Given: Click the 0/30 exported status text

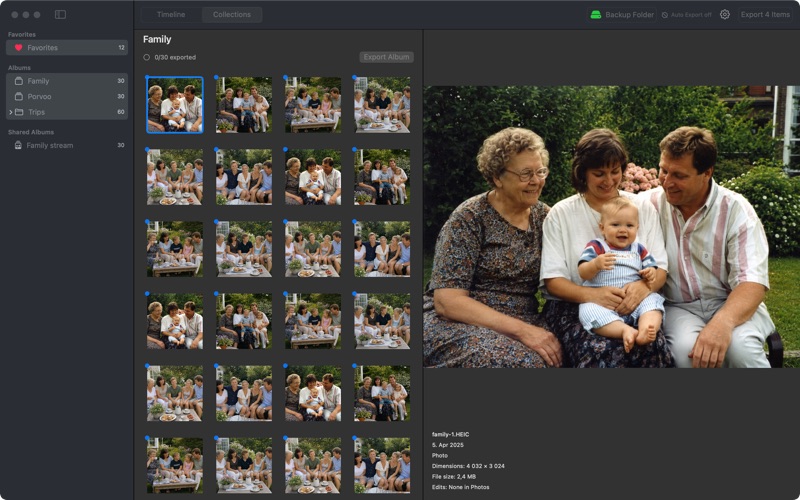Looking at the screenshot, I should pos(175,57).
